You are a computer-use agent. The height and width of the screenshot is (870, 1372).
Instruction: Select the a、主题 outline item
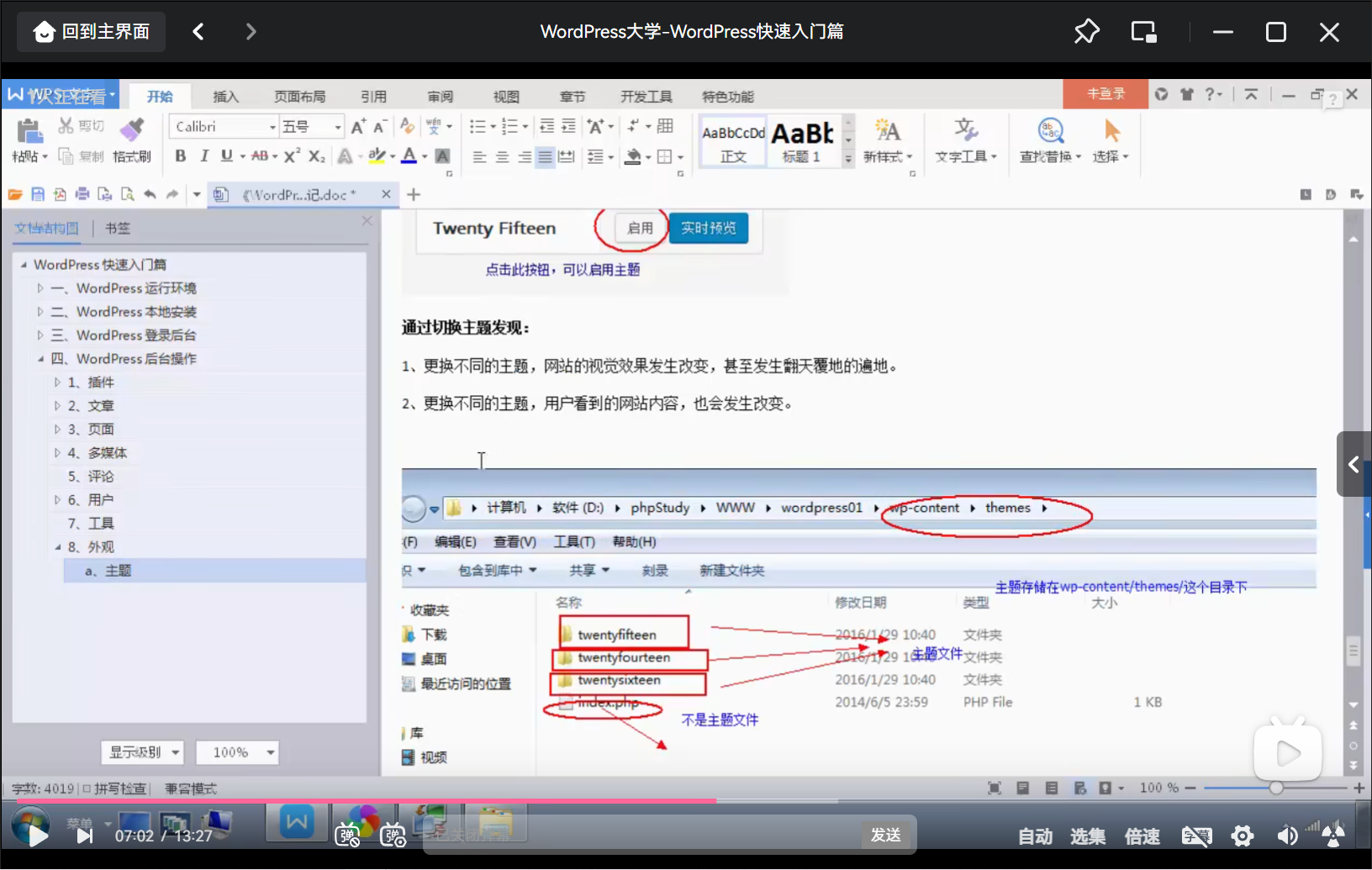tap(108, 571)
